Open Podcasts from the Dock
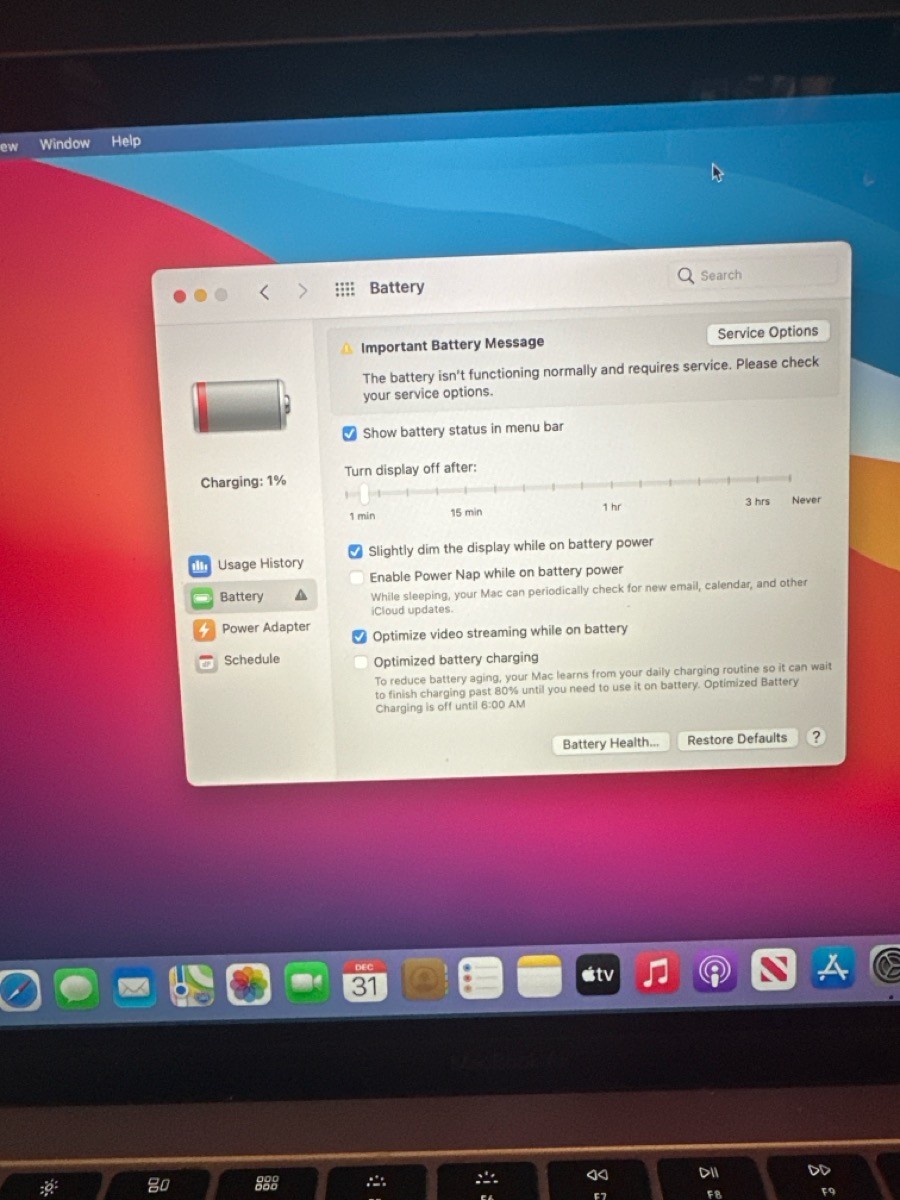This screenshot has width=900, height=1200. click(x=715, y=971)
